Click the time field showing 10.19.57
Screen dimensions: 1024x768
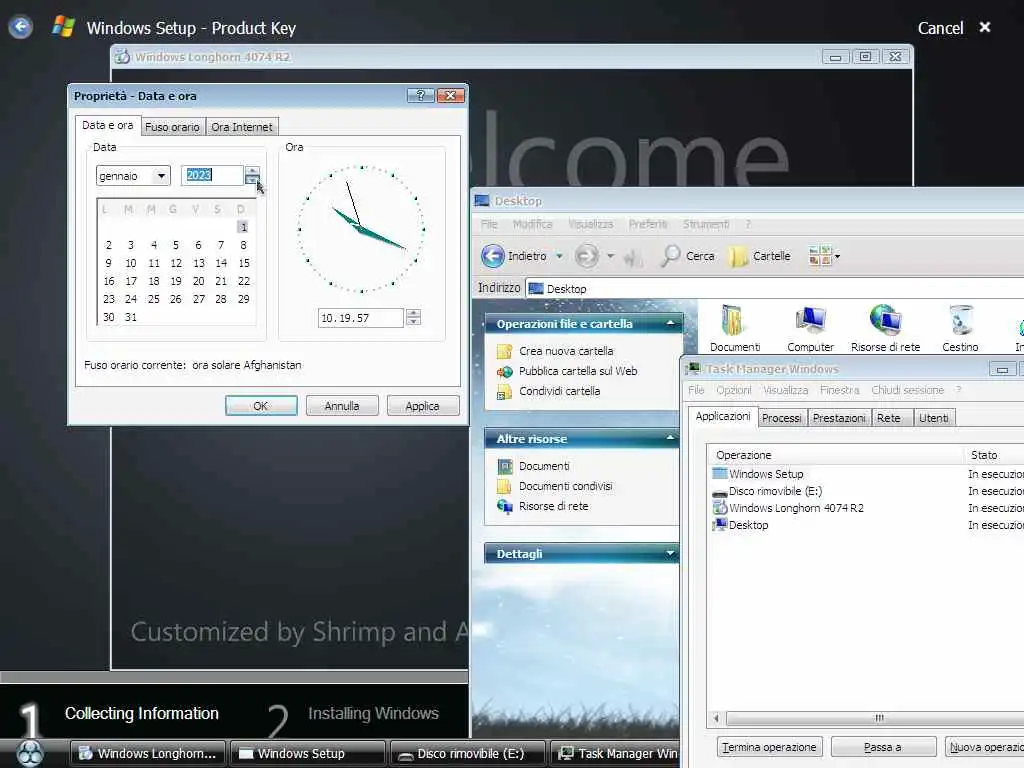pyautogui.click(x=361, y=318)
